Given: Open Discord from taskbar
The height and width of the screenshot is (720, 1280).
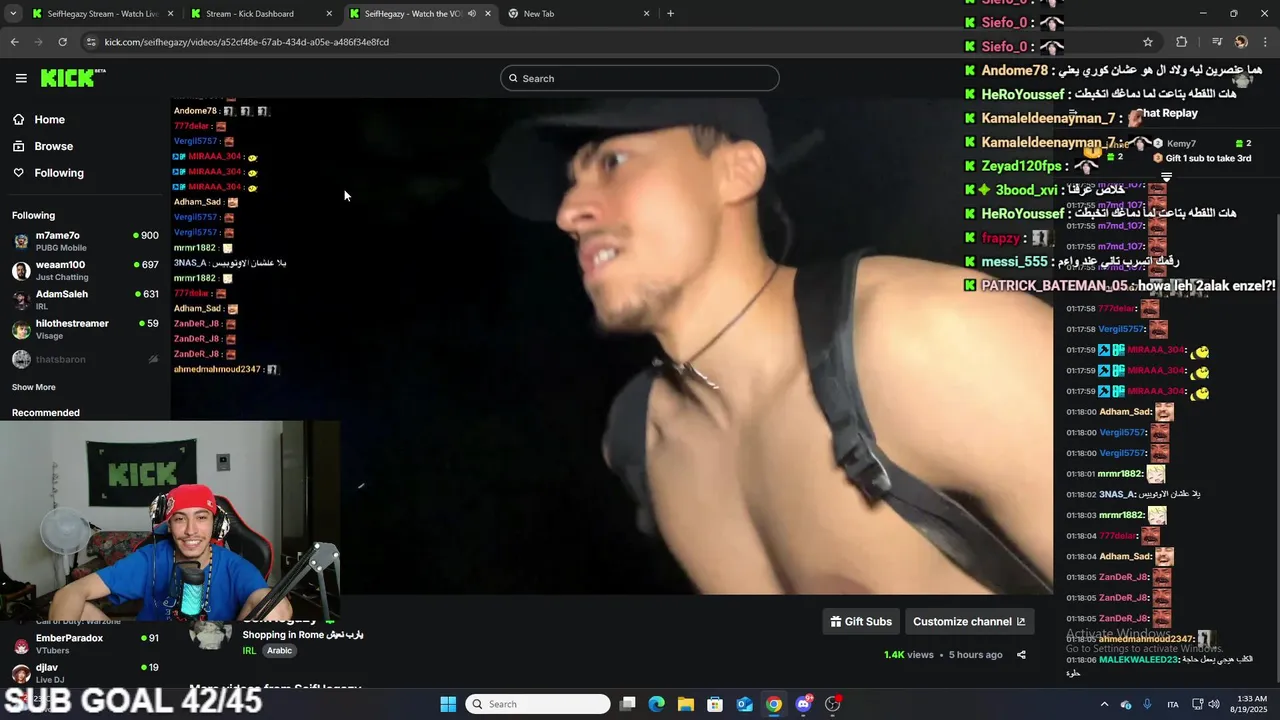Looking at the screenshot, I should point(803,704).
